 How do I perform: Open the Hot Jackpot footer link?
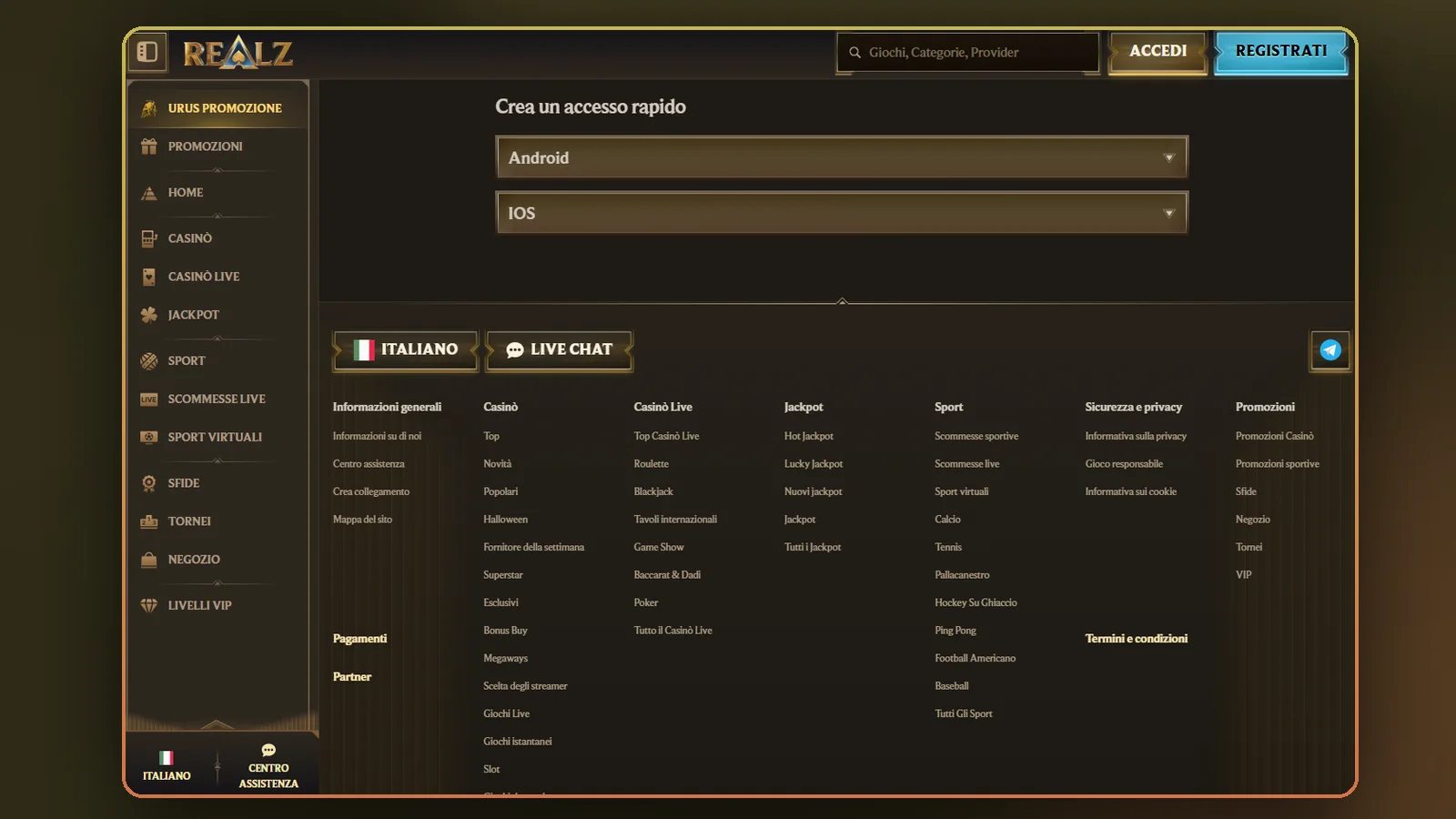[809, 436]
